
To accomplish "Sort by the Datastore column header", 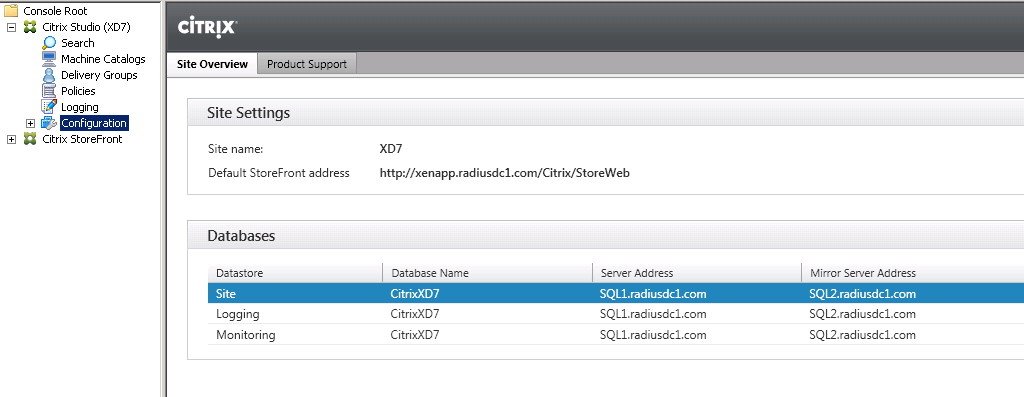I will [x=295, y=273].
